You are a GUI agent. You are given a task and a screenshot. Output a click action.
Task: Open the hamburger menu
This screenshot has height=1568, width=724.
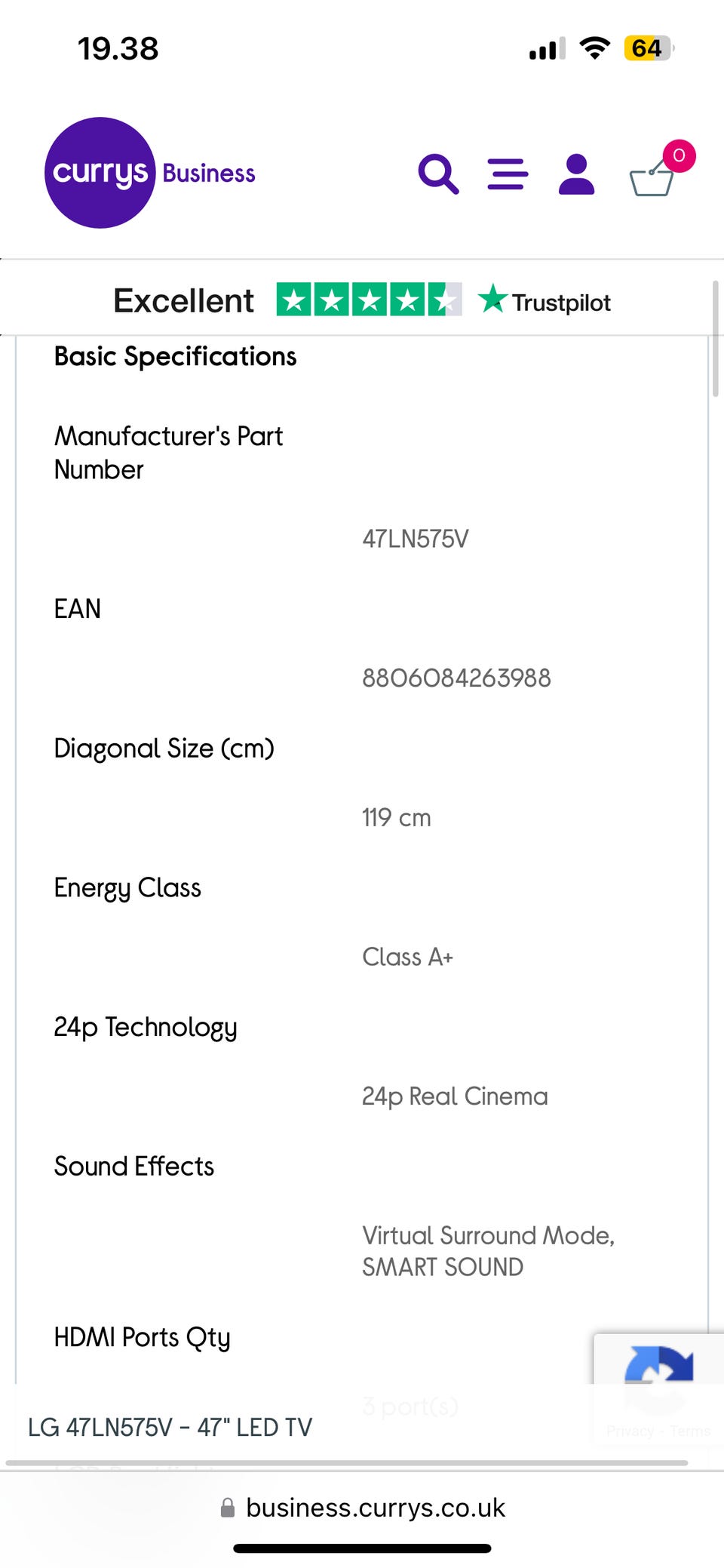click(x=508, y=174)
